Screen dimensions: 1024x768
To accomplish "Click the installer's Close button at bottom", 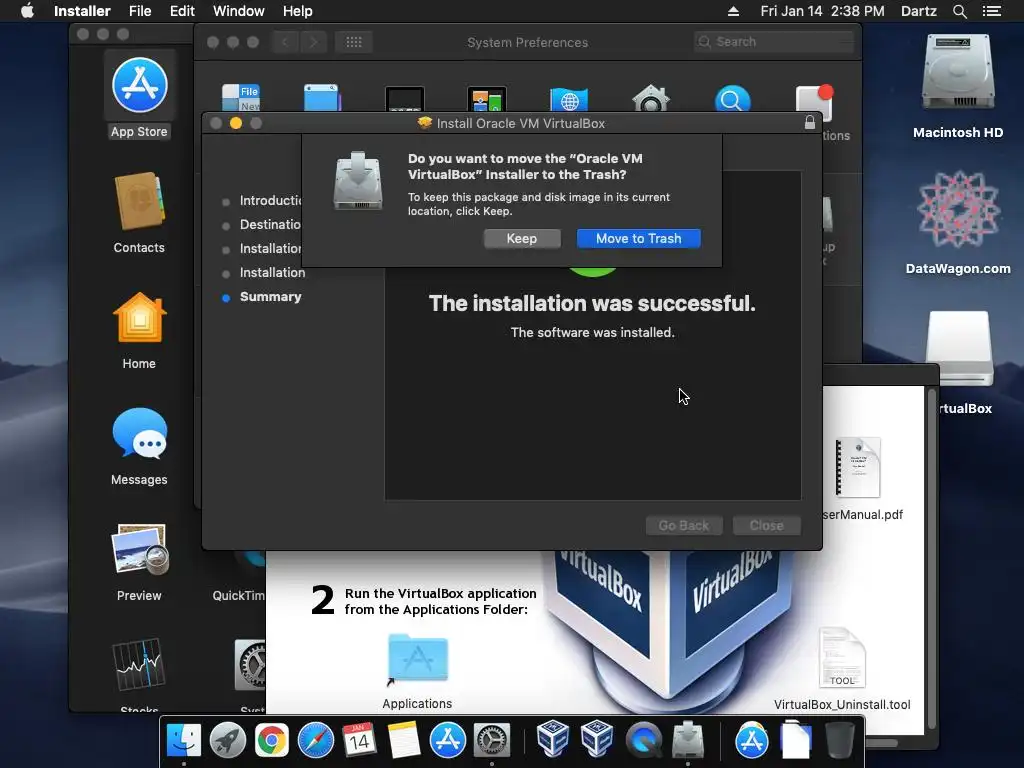I will coord(766,525).
